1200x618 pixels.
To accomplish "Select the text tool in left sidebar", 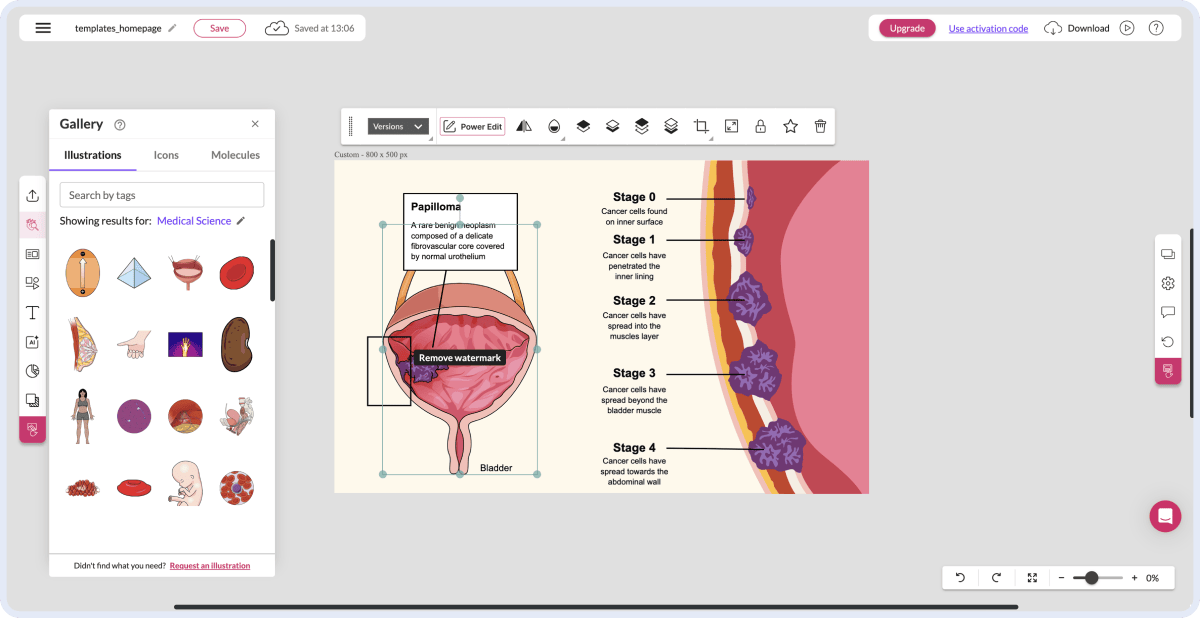I will coord(32,312).
